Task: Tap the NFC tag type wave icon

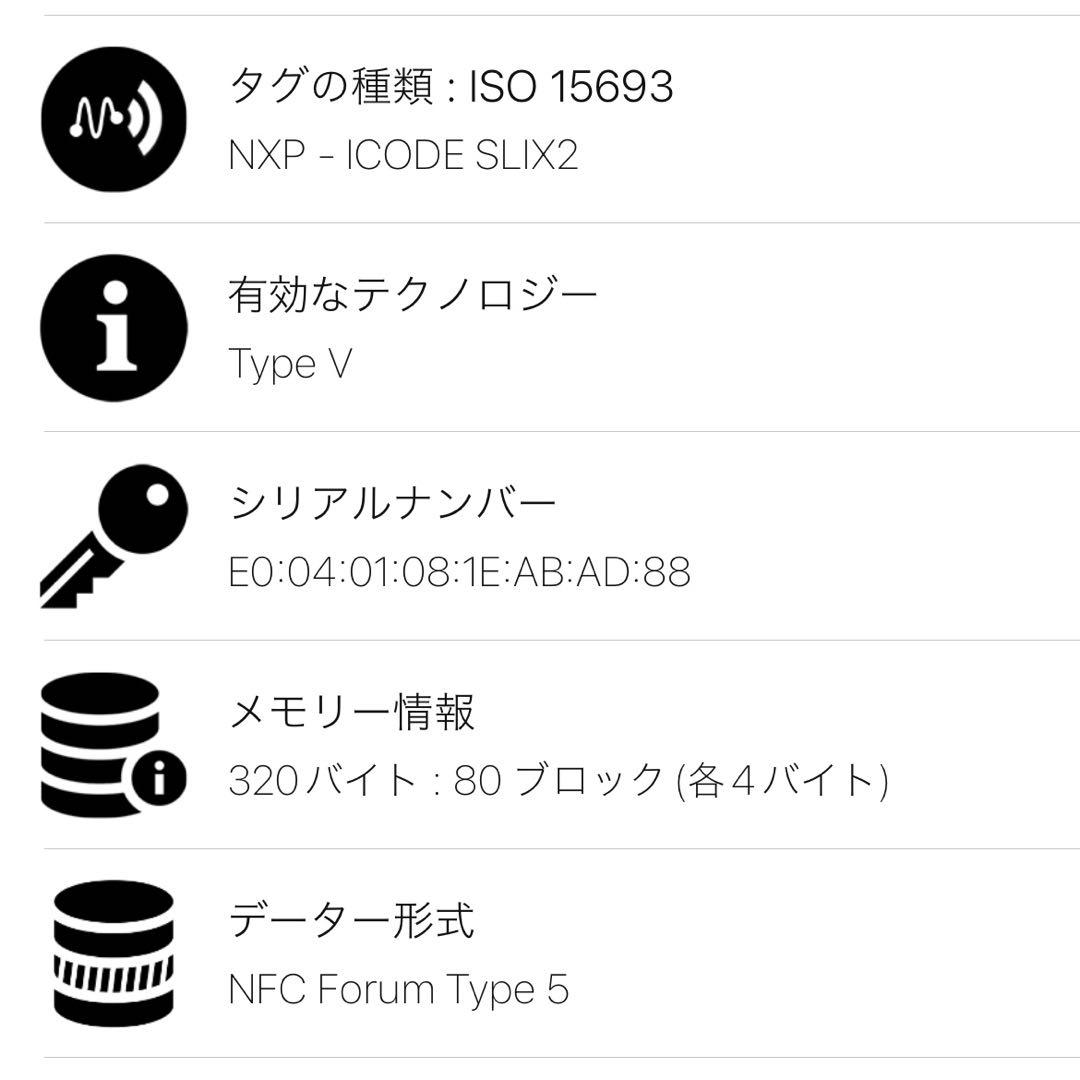Action: [114, 119]
